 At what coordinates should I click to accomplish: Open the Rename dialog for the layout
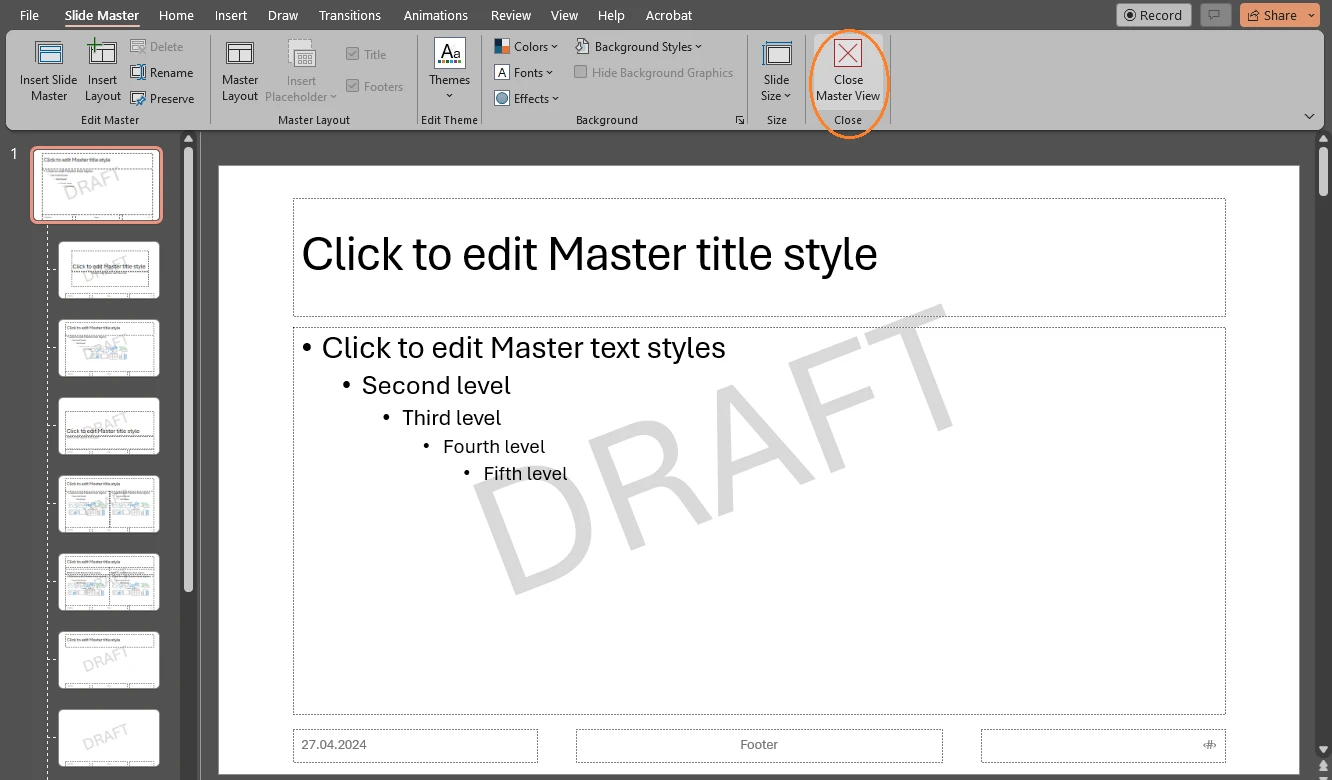click(163, 72)
